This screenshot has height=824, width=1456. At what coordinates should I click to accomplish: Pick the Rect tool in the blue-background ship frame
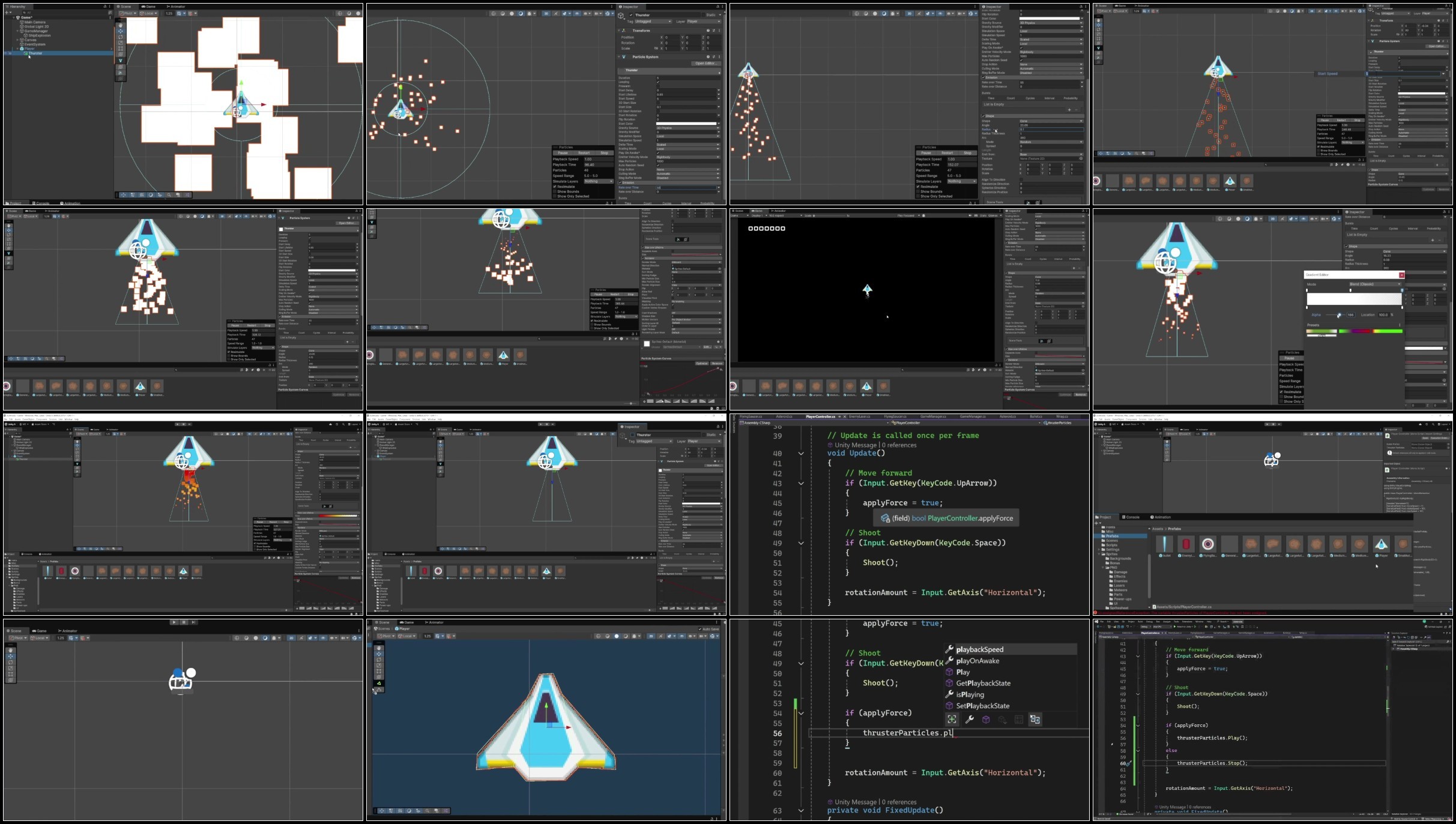point(379,672)
